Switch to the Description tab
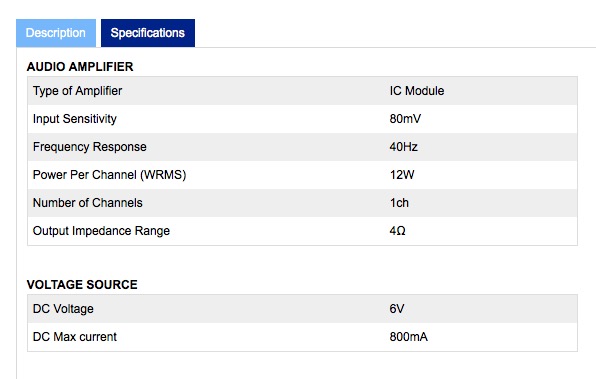596x379 pixels. click(x=56, y=33)
